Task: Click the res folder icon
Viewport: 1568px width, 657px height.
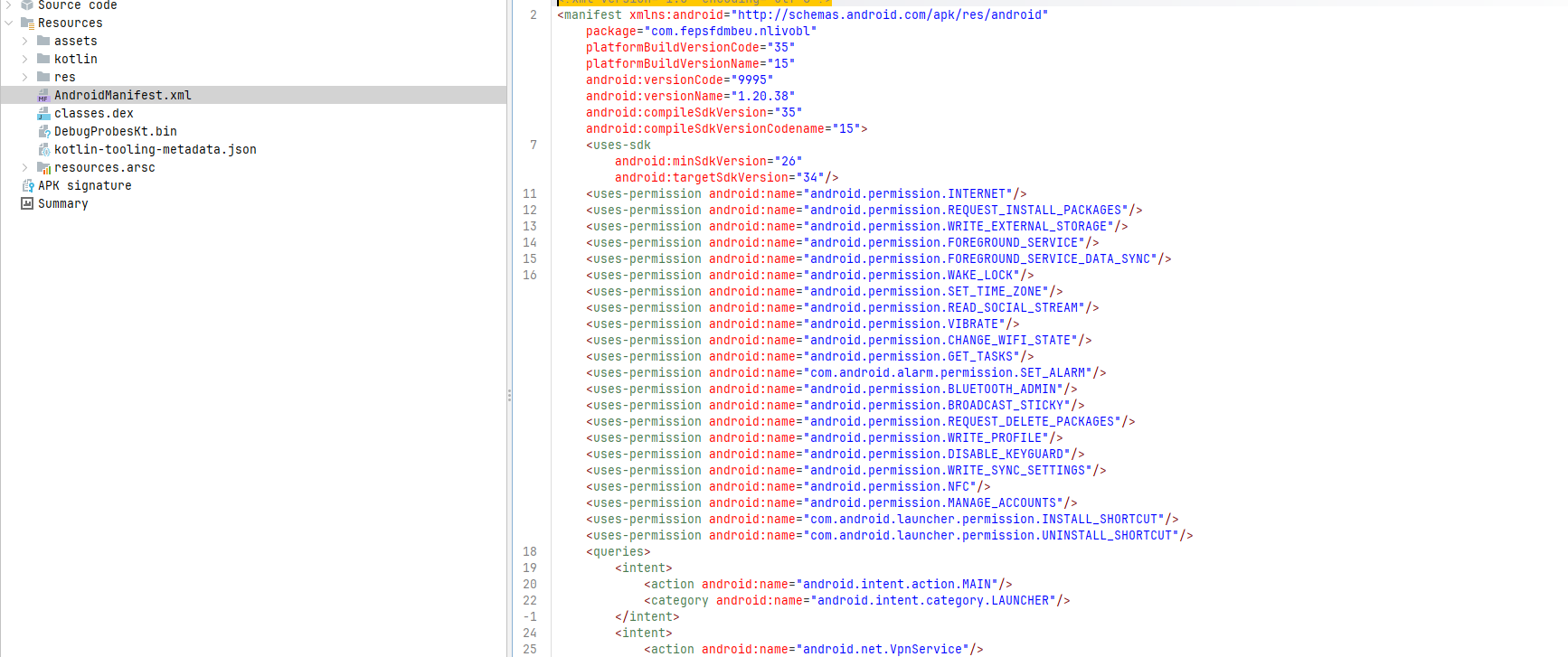Action: [x=43, y=77]
